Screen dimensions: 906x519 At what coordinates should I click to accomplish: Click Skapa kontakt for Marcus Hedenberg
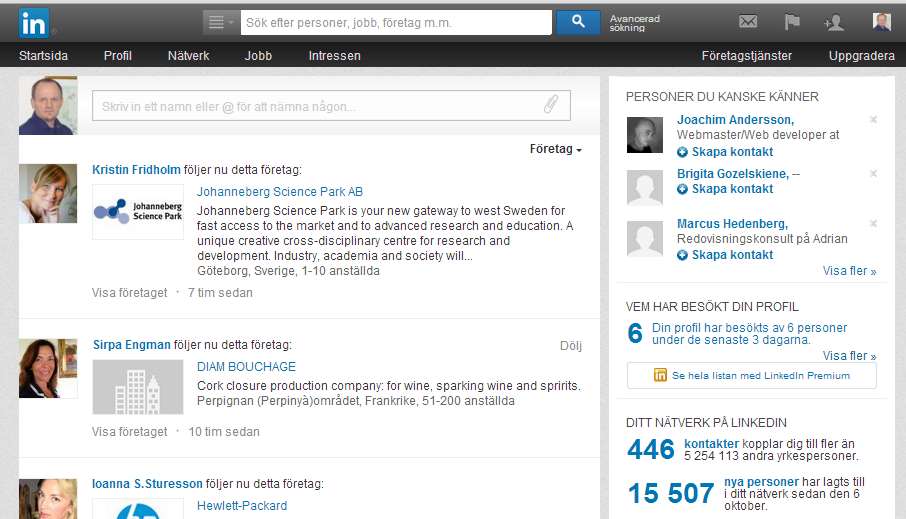[x=725, y=255]
